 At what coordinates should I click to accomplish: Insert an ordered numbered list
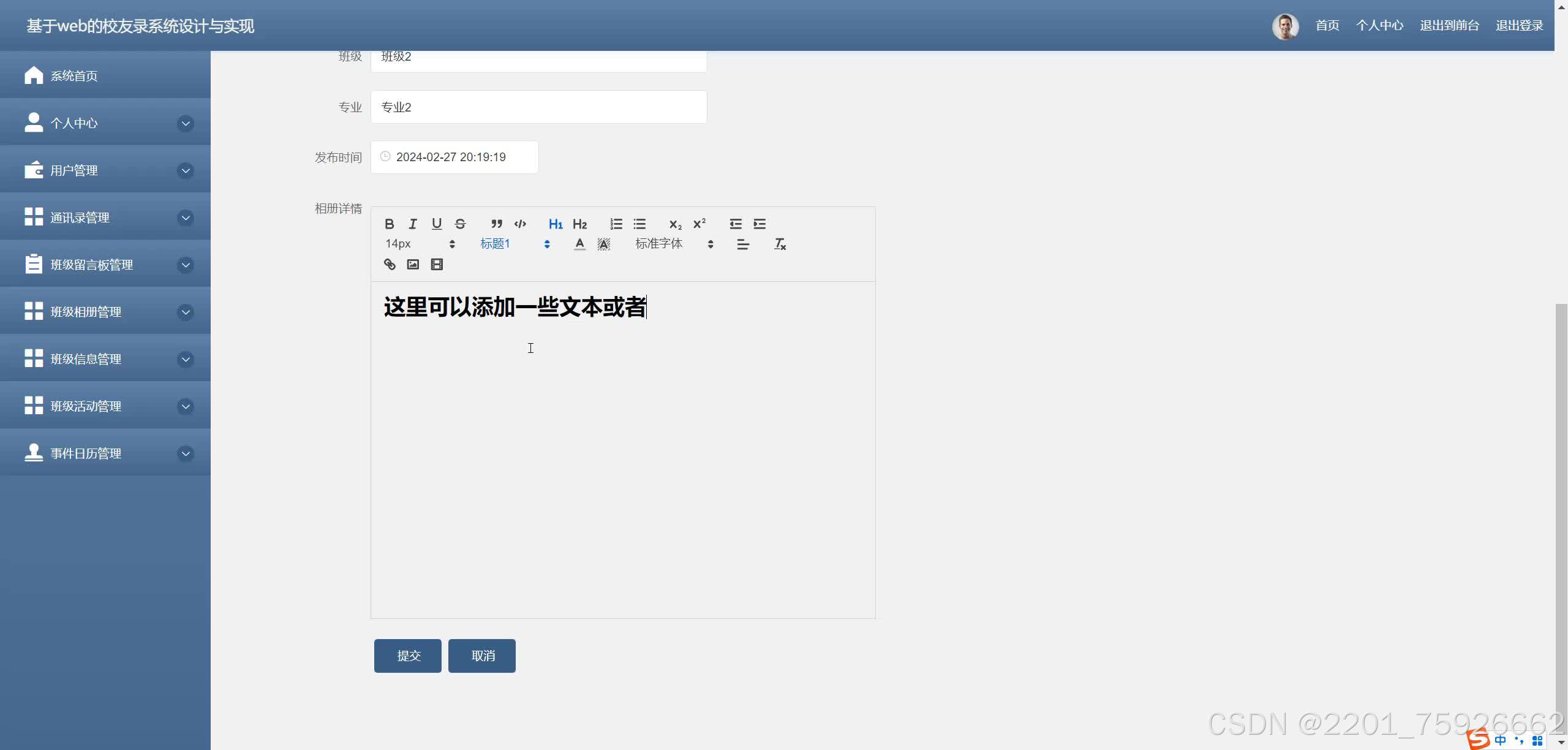(616, 224)
